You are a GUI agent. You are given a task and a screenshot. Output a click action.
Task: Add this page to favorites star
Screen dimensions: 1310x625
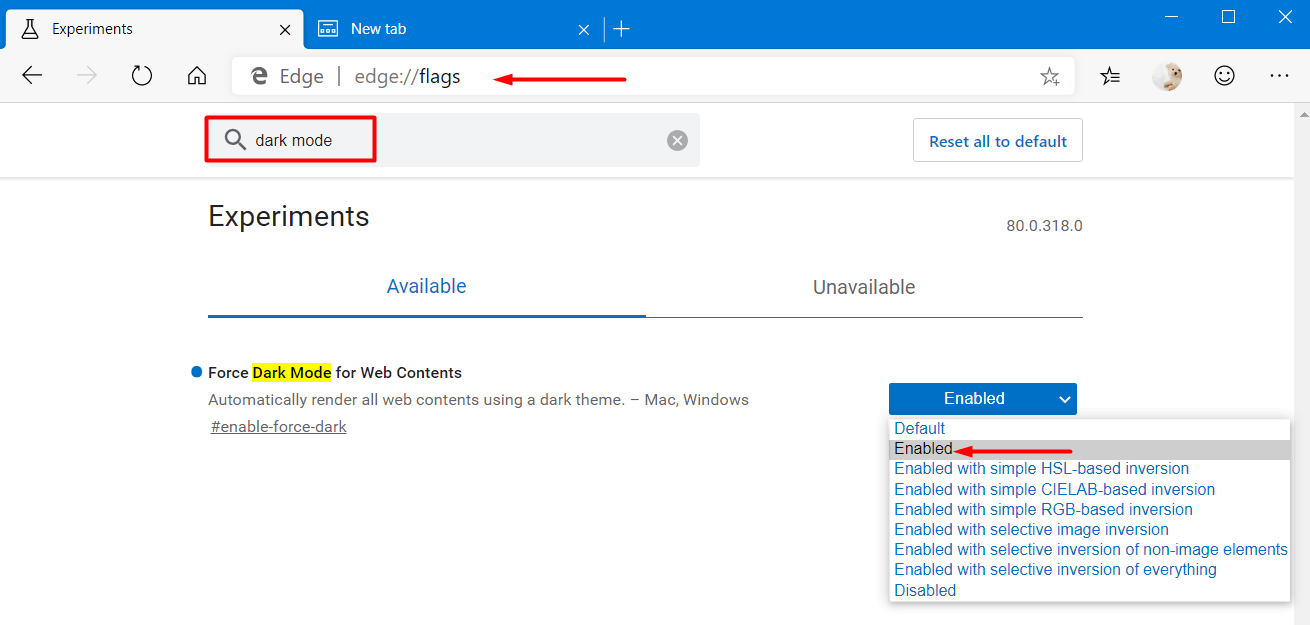point(1049,76)
